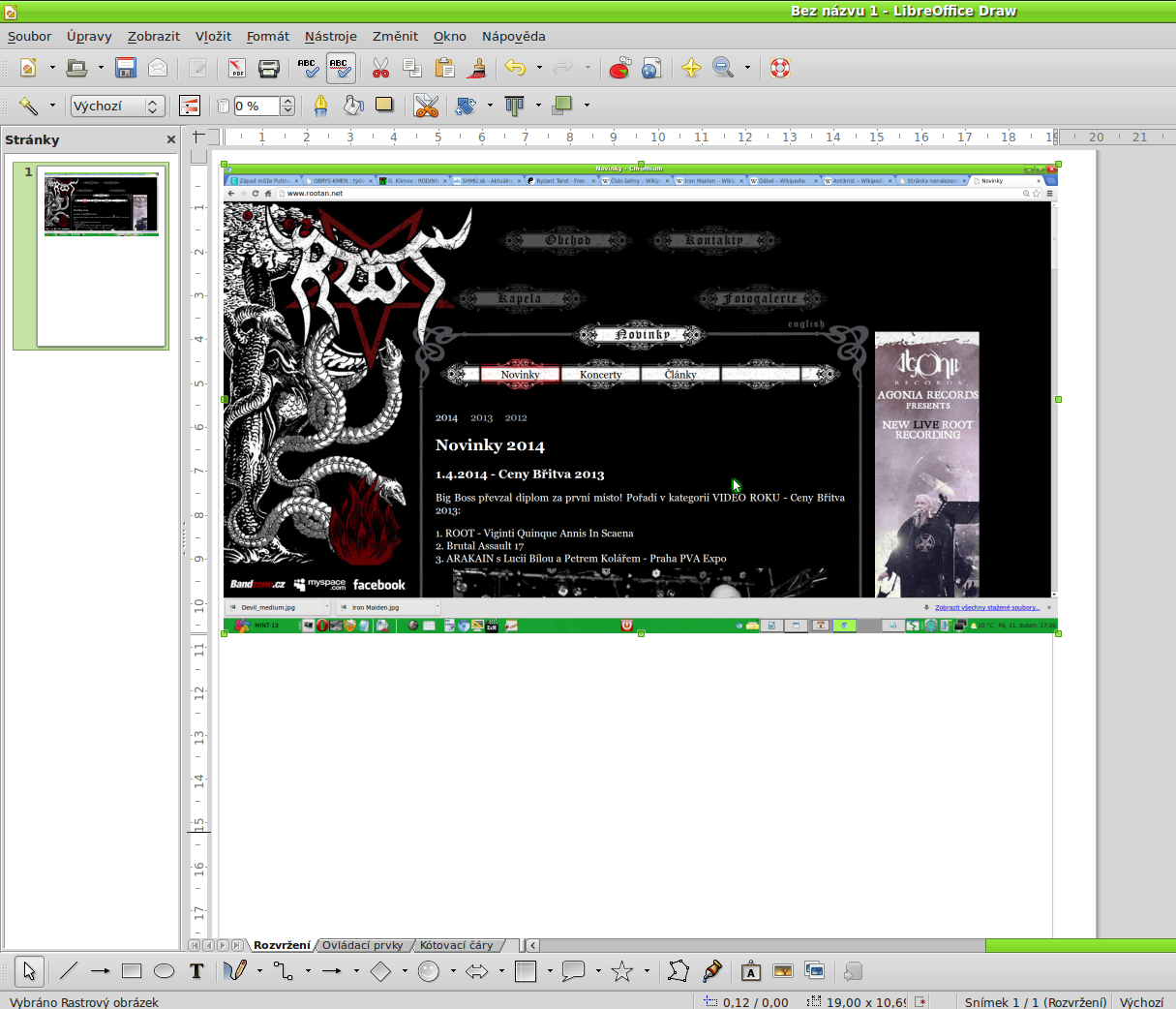
Task: Open the area fill bucket icon
Action: point(353,106)
